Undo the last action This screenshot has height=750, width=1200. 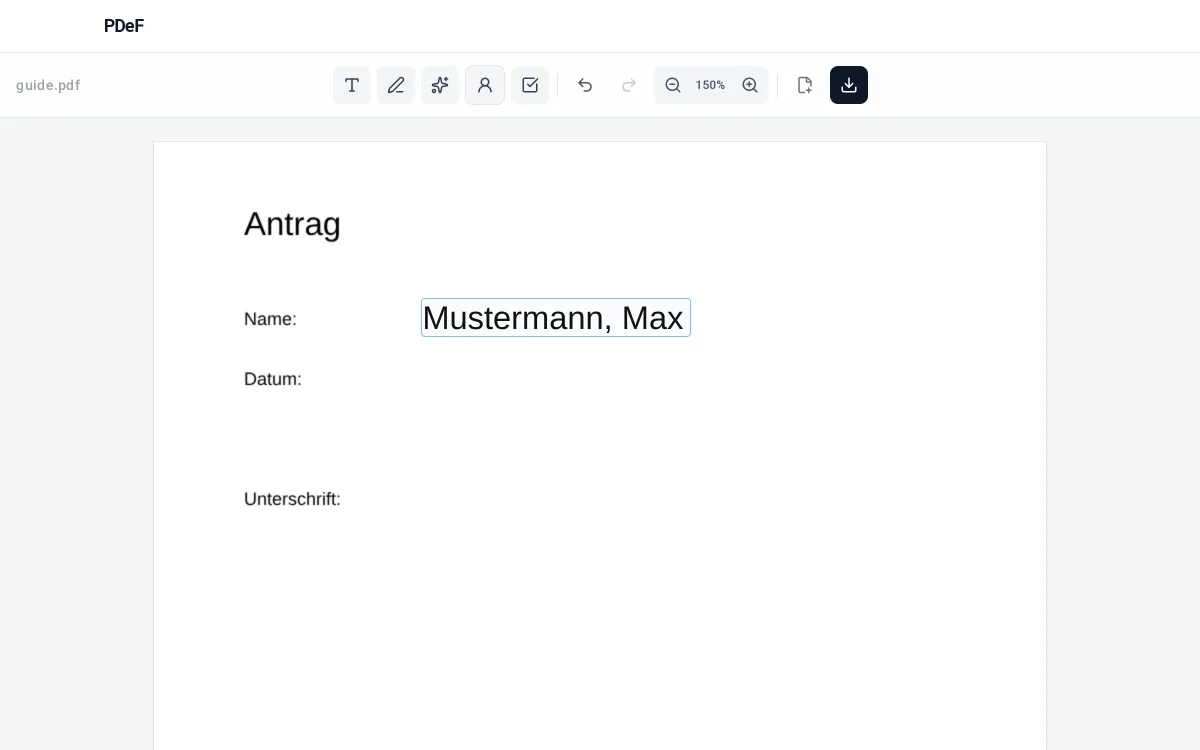pyautogui.click(x=585, y=85)
